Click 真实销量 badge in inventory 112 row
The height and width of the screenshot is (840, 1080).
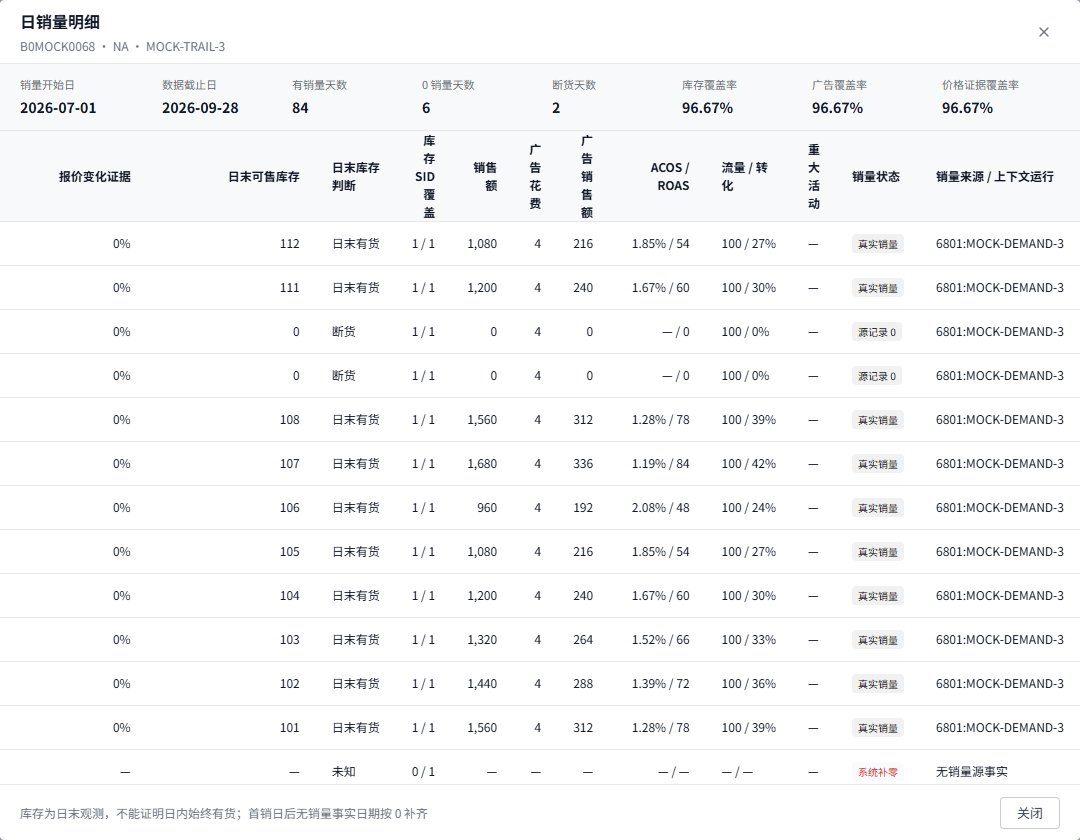click(878, 244)
